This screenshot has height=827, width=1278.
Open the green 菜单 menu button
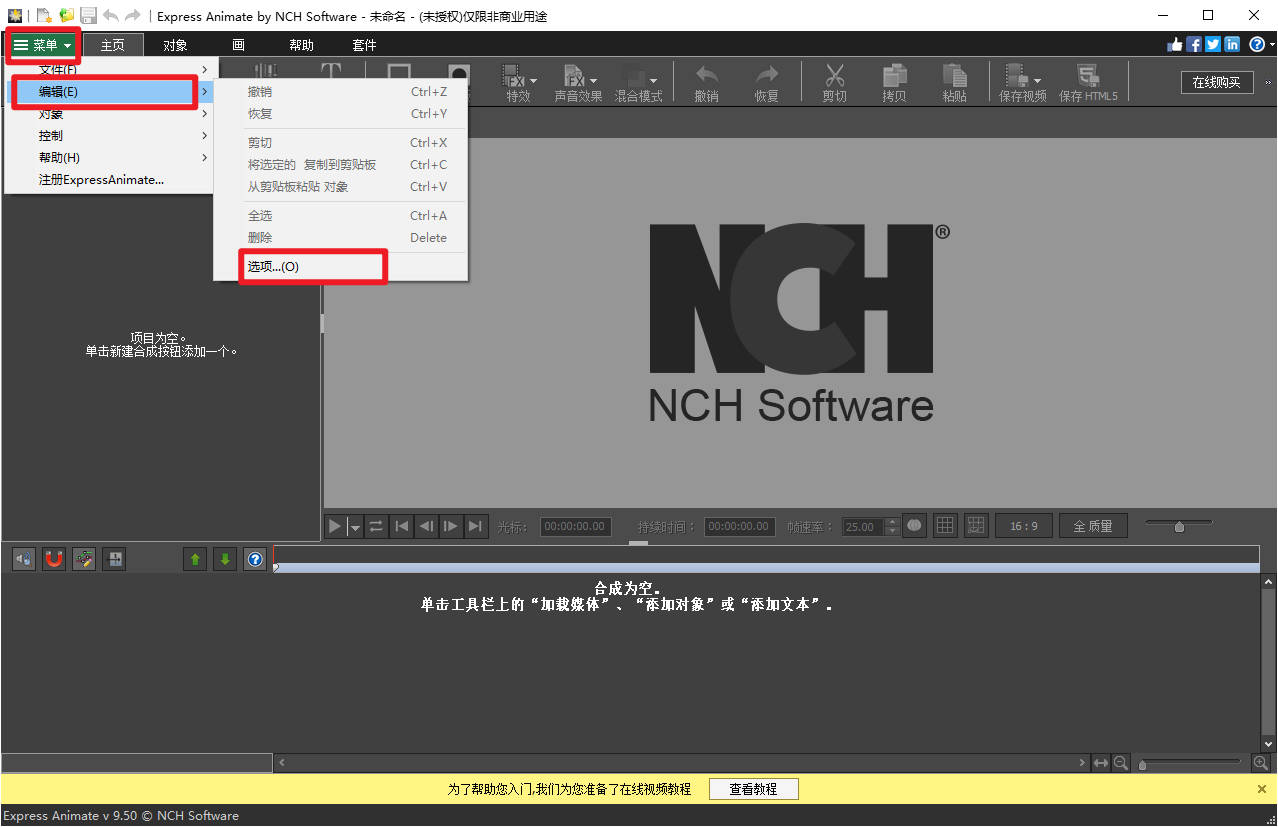tap(42, 45)
